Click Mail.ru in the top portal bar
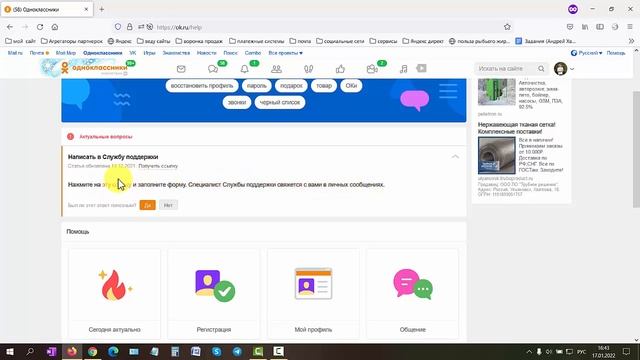640x360 pixels. coord(15,53)
